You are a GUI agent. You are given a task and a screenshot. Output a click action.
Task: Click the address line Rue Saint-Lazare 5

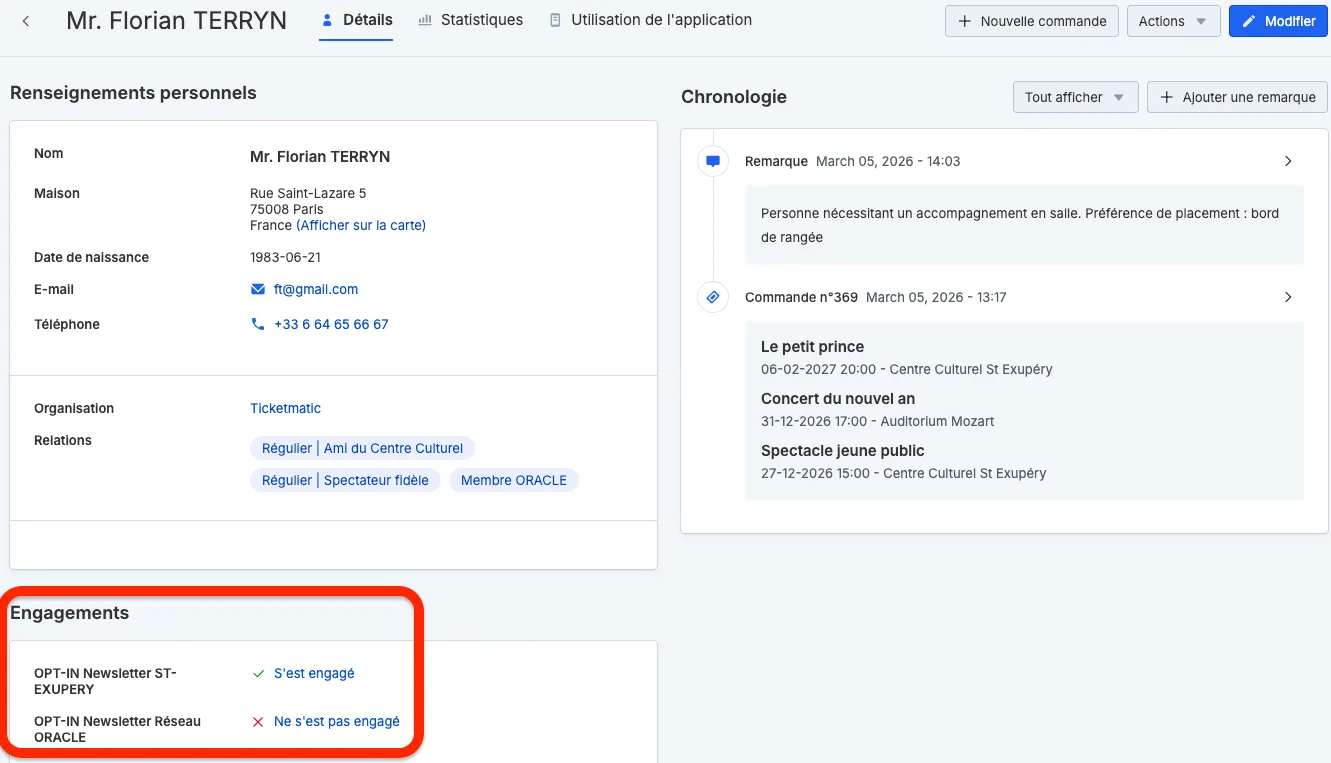[x=308, y=194]
